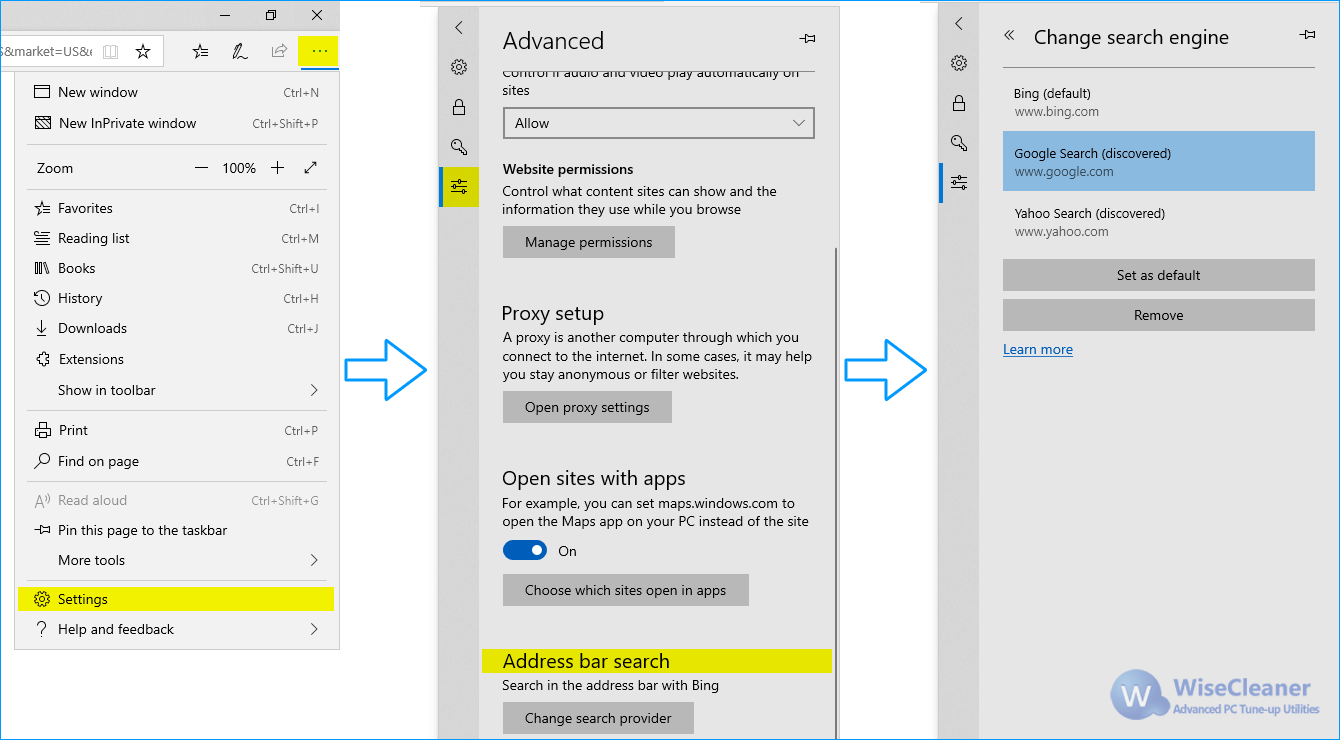The height and width of the screenshot is (740, 1340).
Task: Click the Advanced sliders icon in search engine sidebar
Action: [959, 182]
